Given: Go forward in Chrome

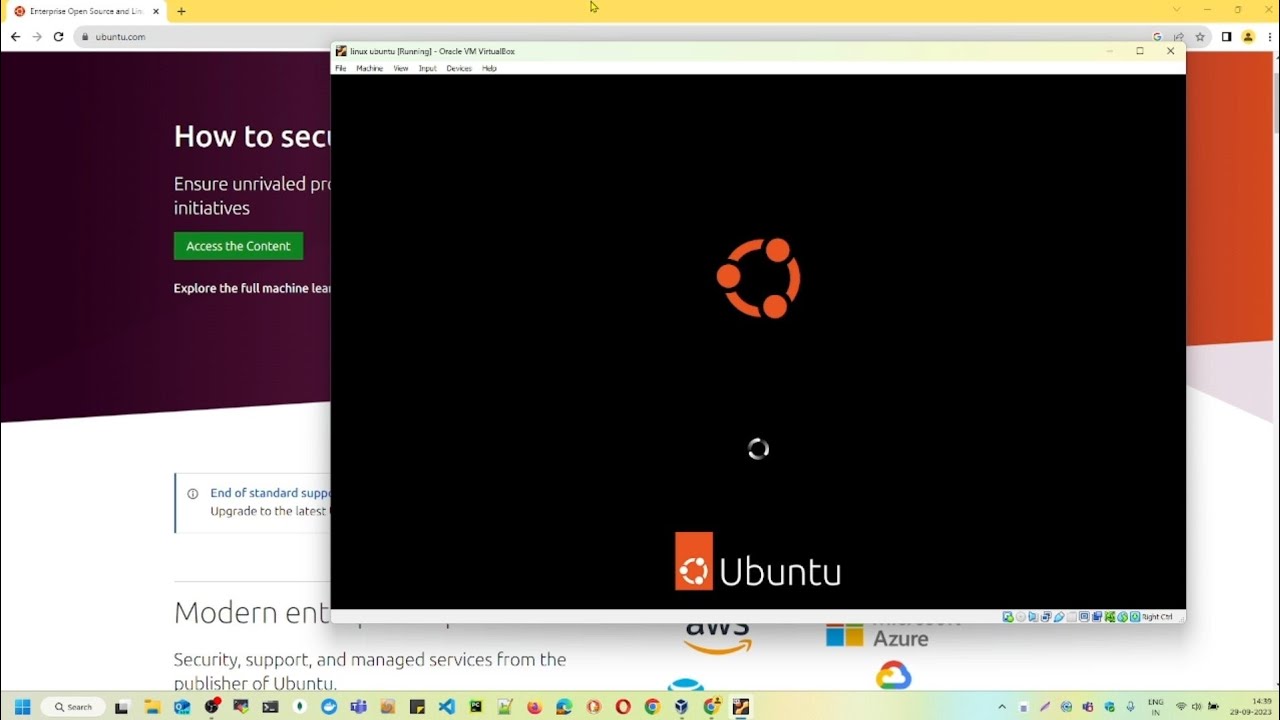Looking at the screenshot, I should point(37,37).
